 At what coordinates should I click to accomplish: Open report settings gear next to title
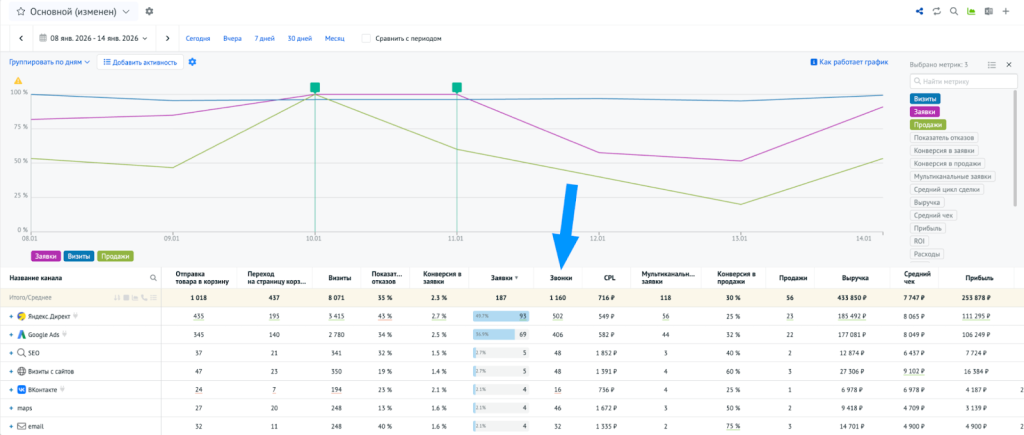point(149,11)
